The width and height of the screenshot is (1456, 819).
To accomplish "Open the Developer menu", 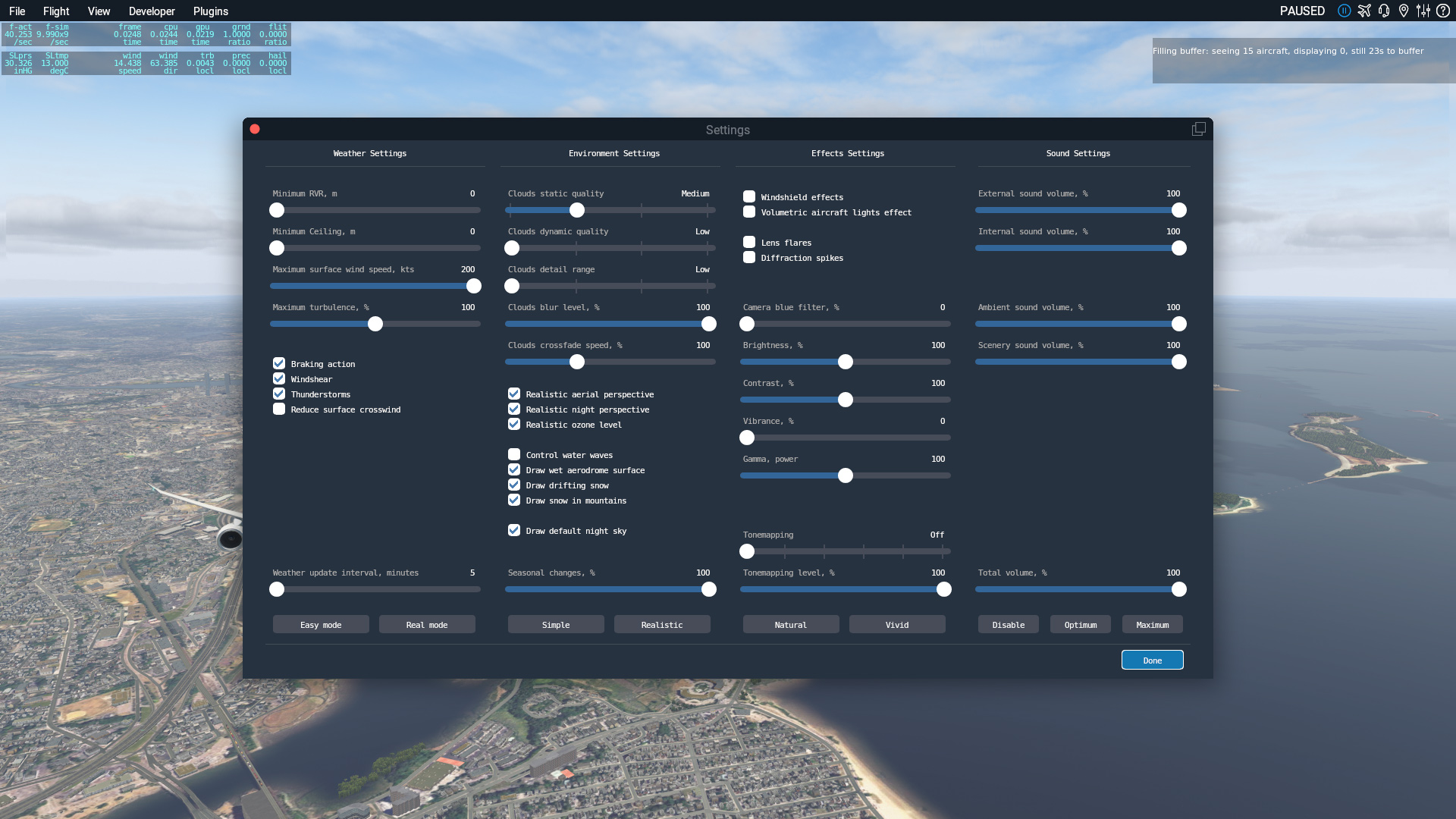I will (152, 11).
